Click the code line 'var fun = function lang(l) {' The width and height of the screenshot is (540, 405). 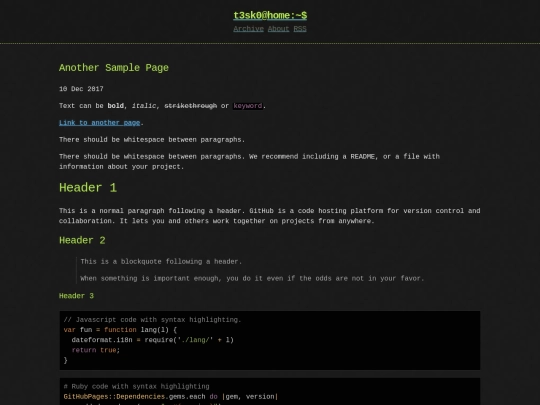tap(120, 330)
